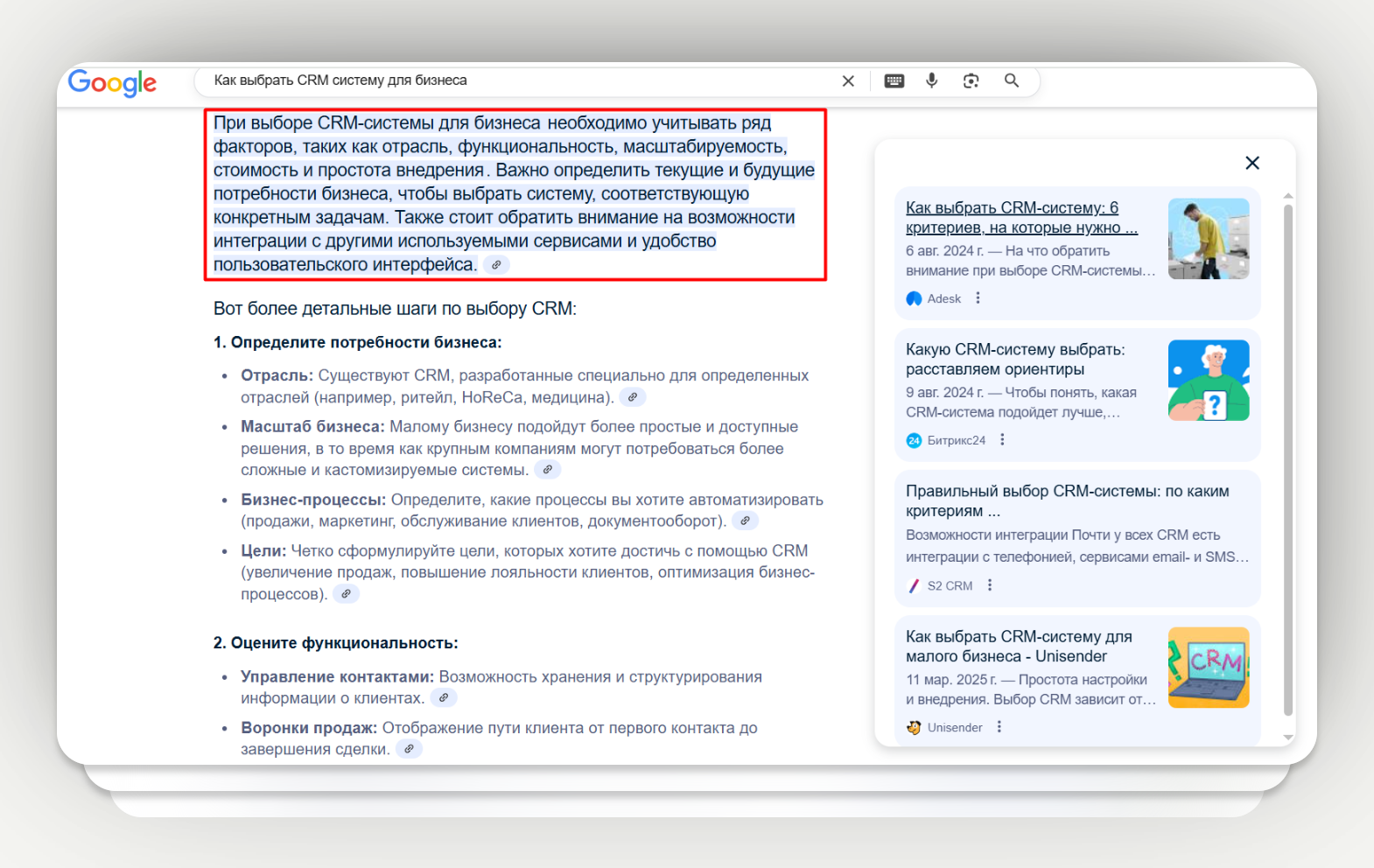Clear the search query with X icon
The width and height of the screenshot is (1374, 868).
847,81
